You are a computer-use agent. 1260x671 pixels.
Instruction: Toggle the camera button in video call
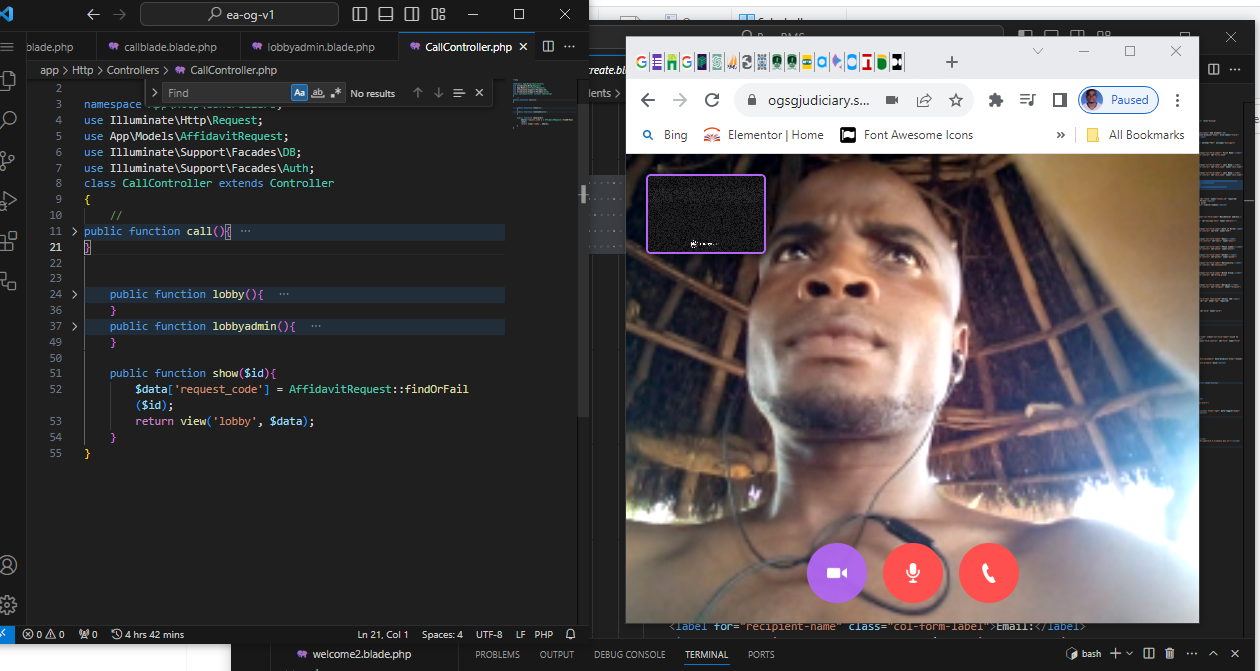click(836, 573)
